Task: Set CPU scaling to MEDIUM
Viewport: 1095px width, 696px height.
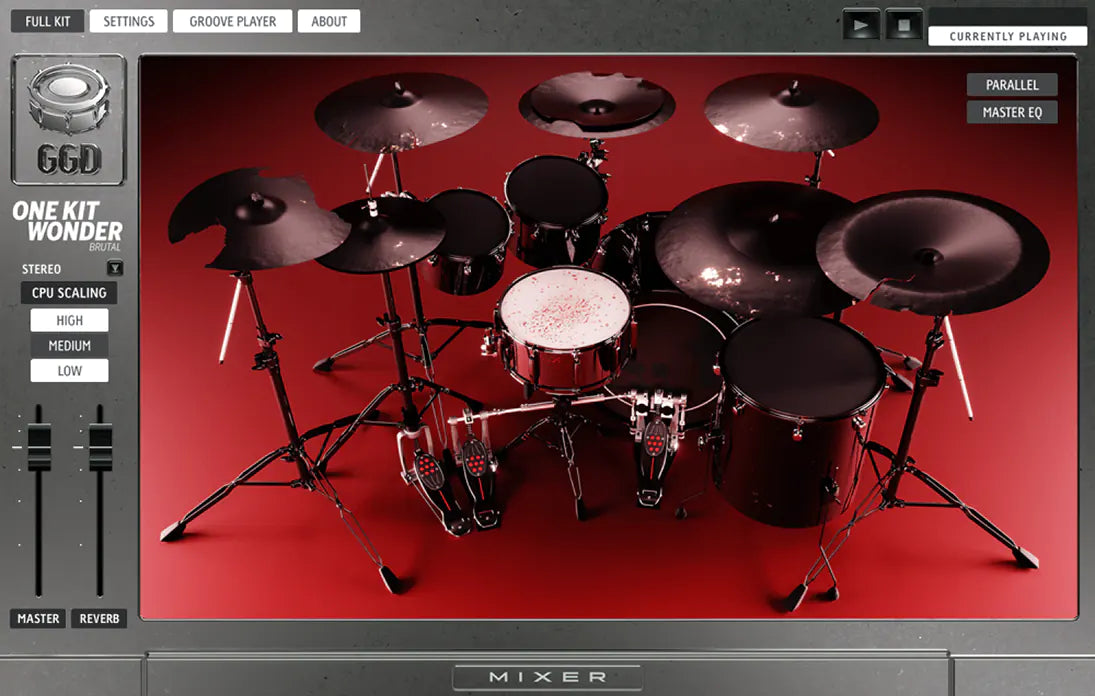Action: tap(69, 346)
